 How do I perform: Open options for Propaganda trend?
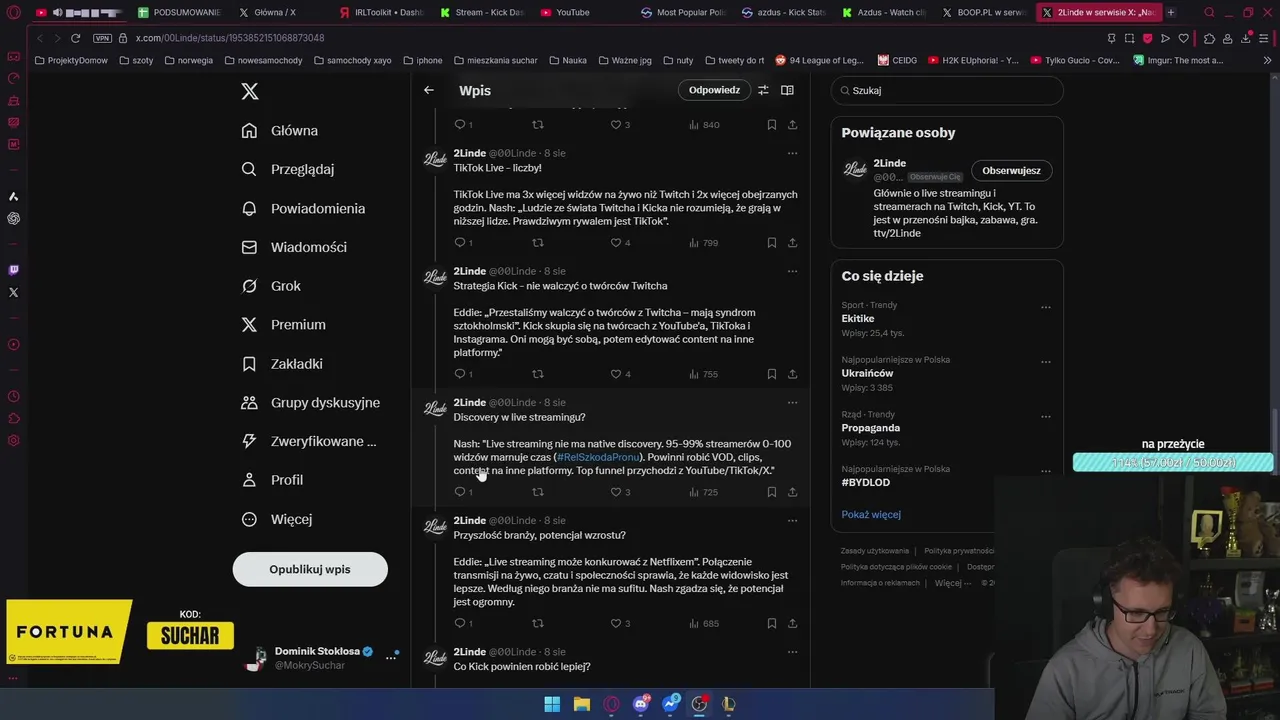tap(1045, 416)
